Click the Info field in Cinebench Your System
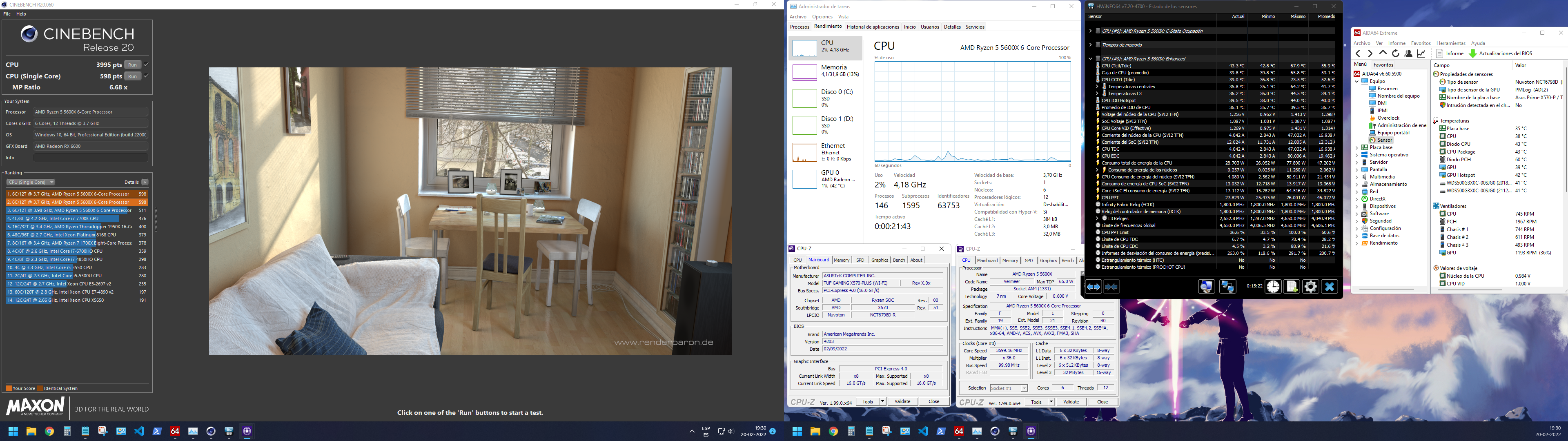This screenshot has width=1568, height=441. [91, 158]
